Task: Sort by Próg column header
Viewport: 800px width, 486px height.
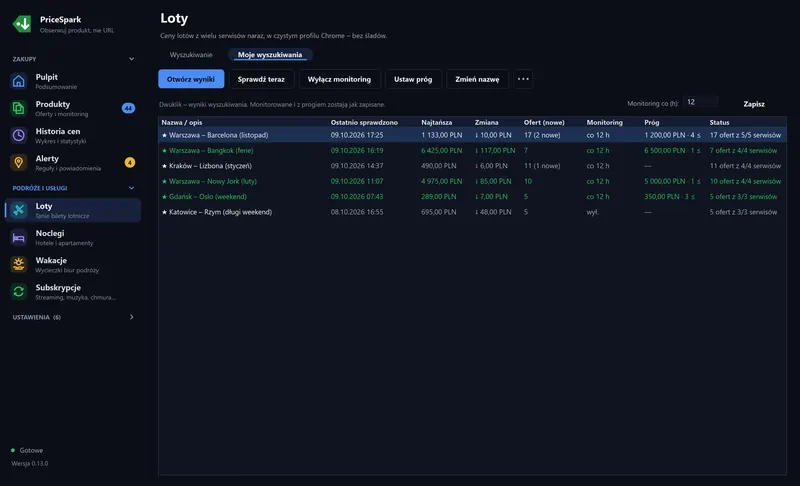Action: [x=652, y=122]
